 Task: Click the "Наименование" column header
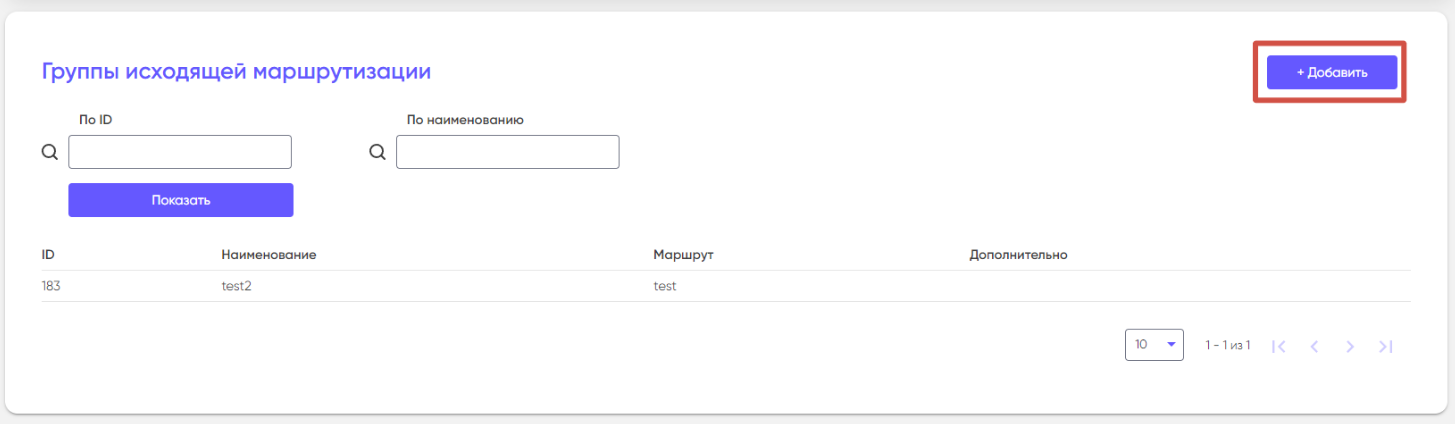[269, 255]
